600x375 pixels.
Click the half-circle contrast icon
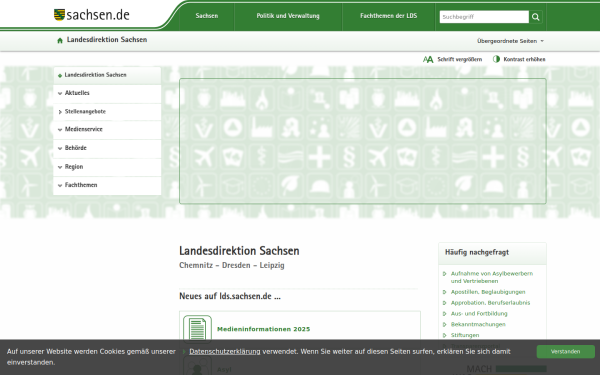click(496, 59)
